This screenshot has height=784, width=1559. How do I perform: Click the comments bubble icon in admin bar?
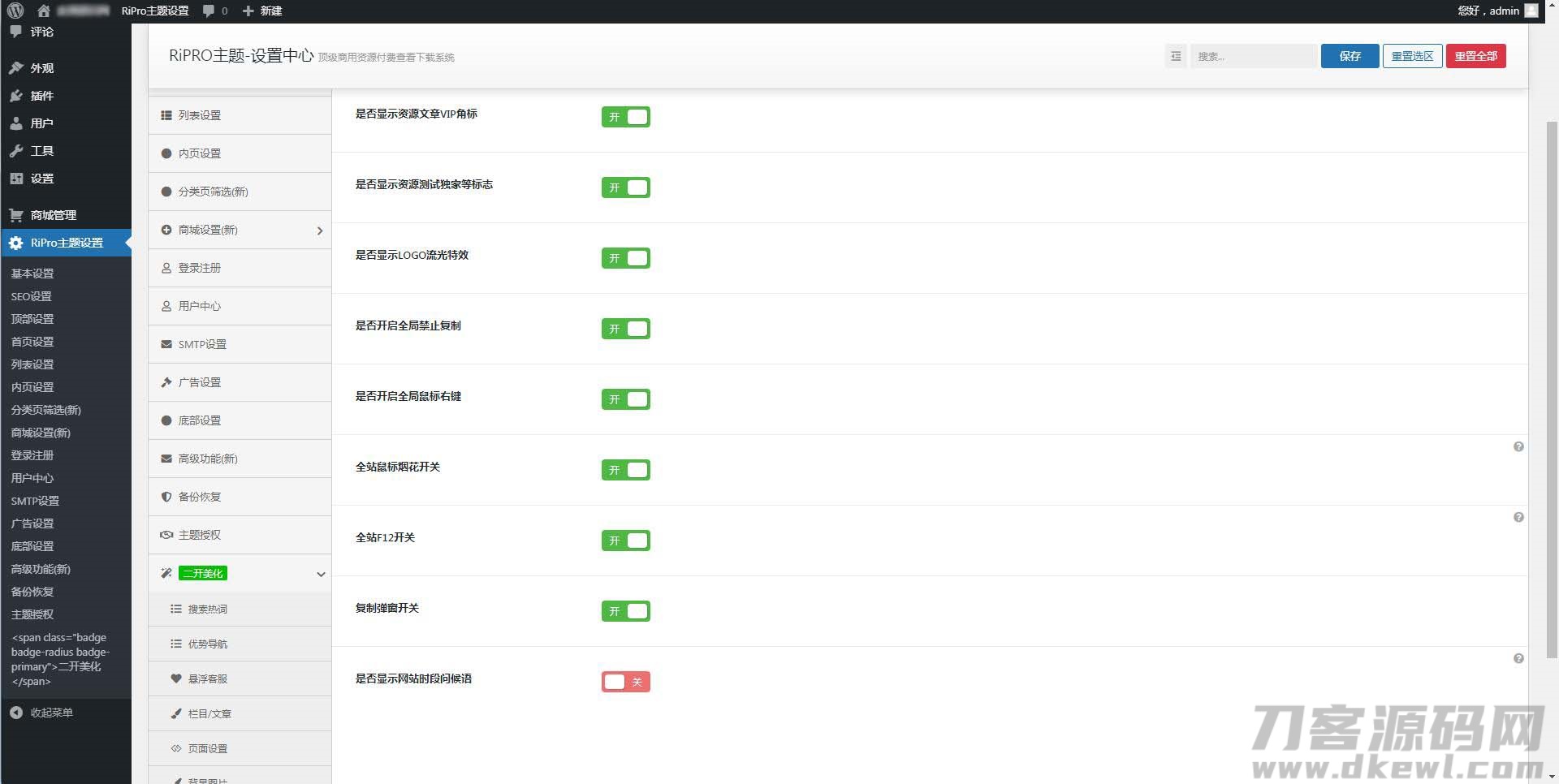(209, 11)
